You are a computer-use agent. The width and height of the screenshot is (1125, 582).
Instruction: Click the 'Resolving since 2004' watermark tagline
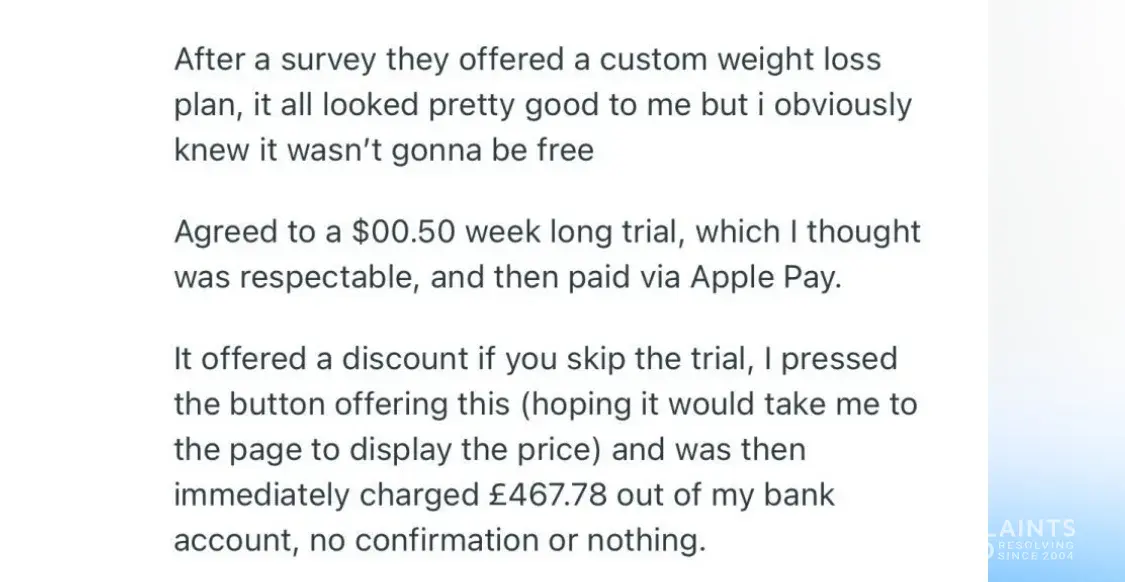click(x=1035, y=550)
